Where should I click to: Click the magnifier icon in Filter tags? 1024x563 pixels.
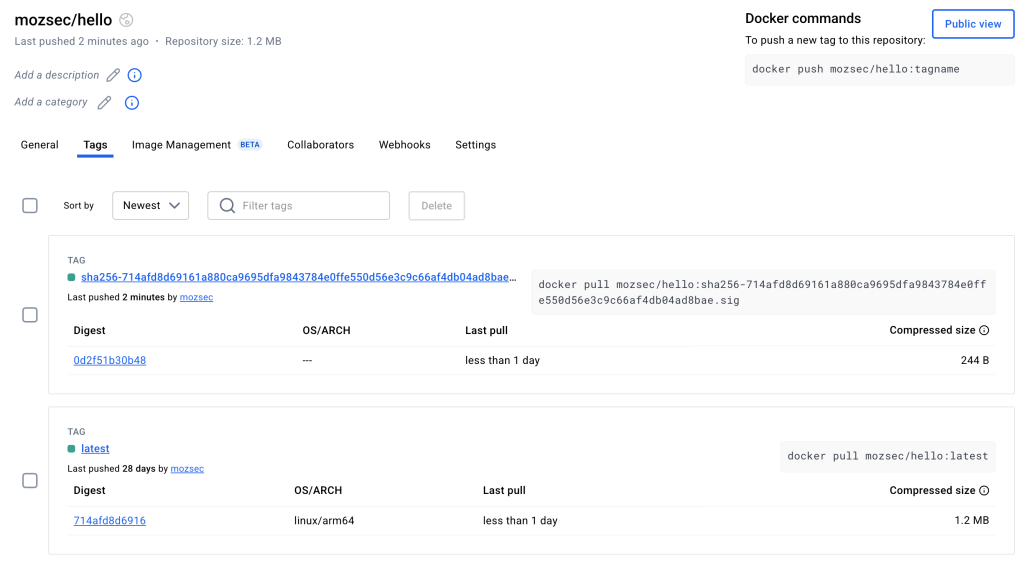pos(227,206)
